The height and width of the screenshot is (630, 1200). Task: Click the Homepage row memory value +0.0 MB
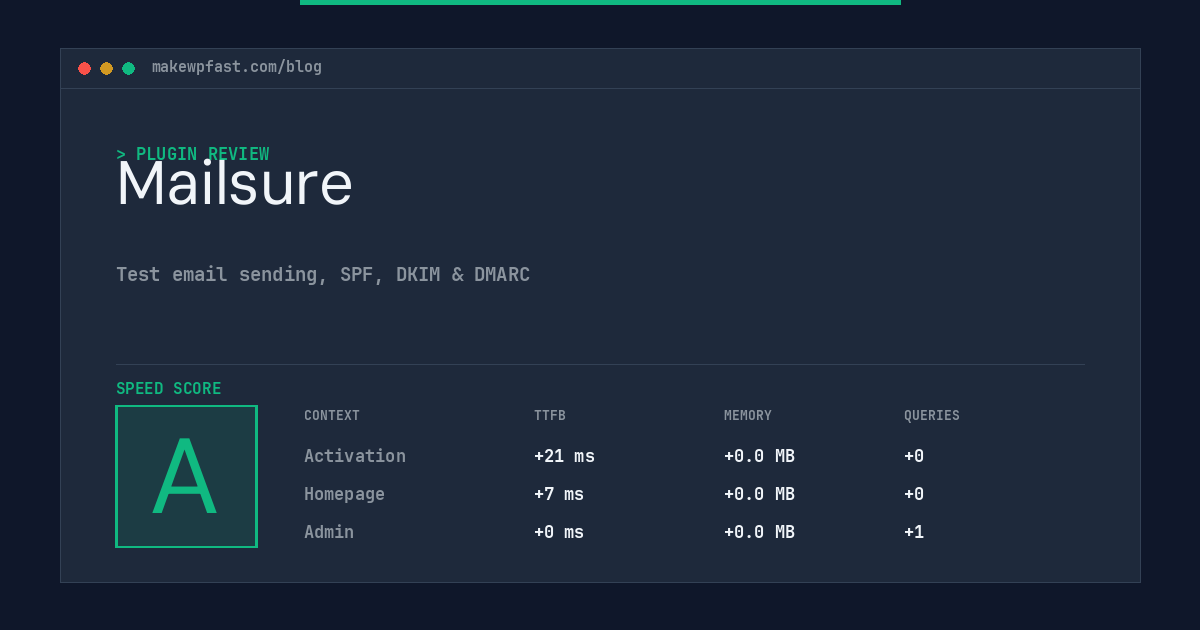coord(759,494)
